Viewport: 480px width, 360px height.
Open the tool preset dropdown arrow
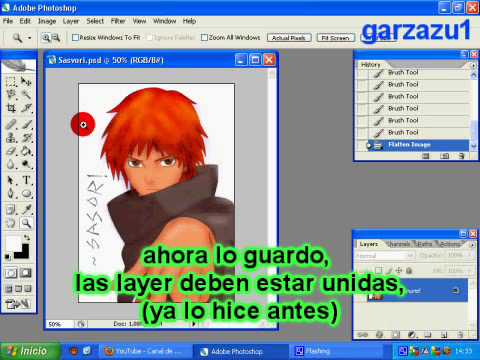[x=30, y=38]
